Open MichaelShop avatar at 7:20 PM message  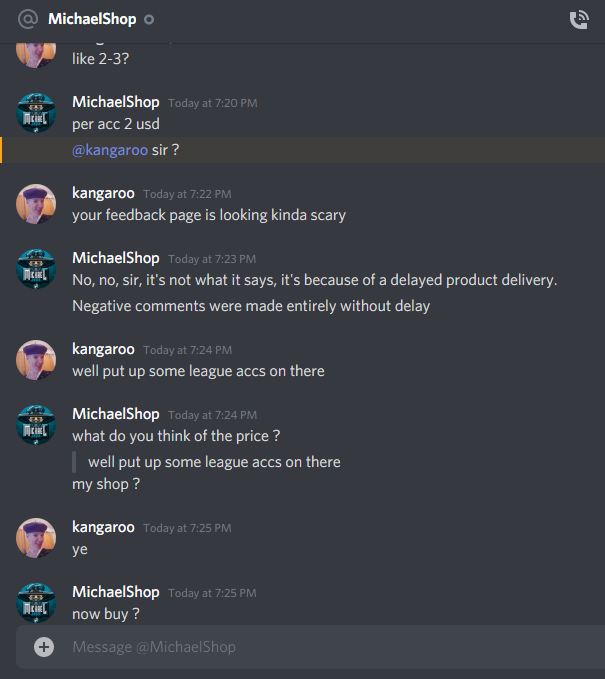tap(36, 113)
